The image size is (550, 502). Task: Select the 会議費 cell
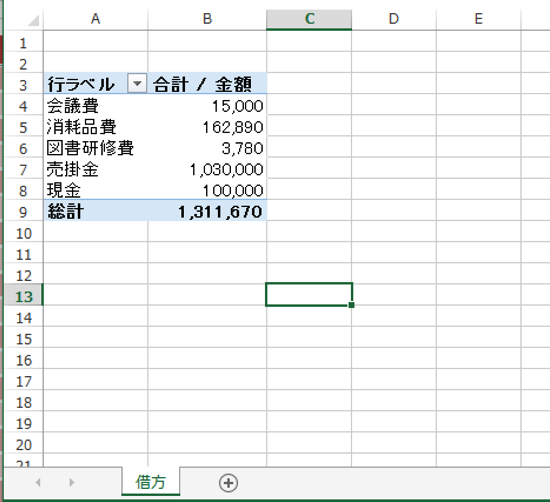[95, 105]
